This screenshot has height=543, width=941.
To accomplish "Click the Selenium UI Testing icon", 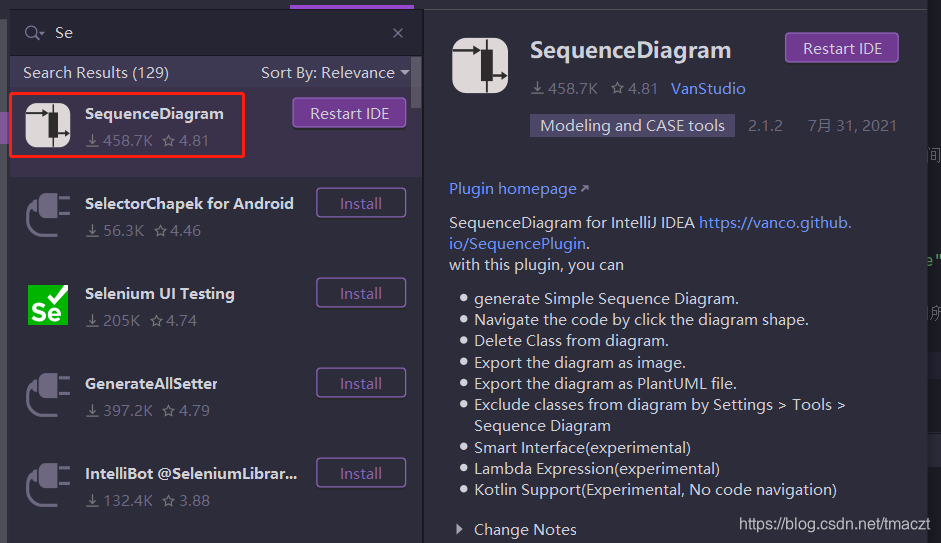I will pos(48,305).
